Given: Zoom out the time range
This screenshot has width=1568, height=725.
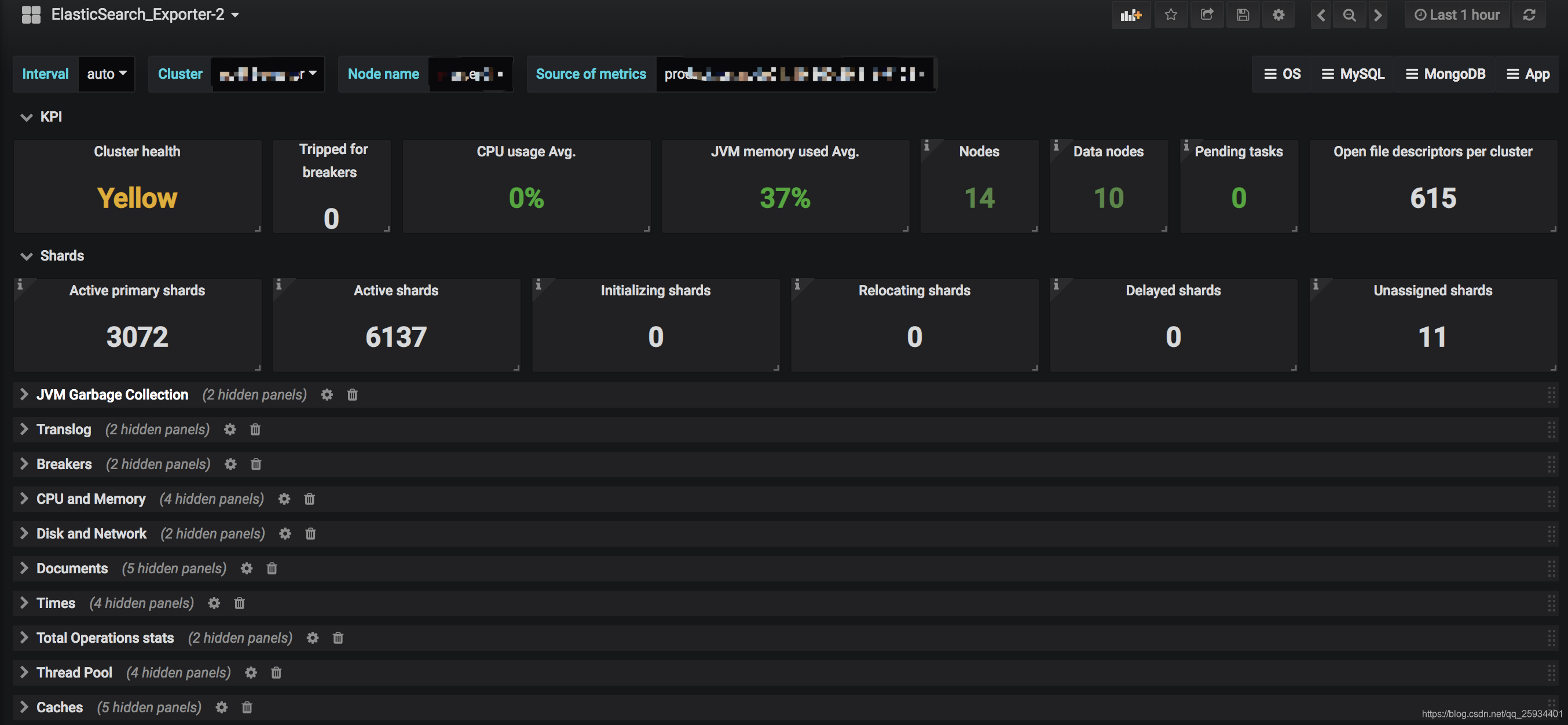Looking at the screenshot, I should click(x=1349, y=14).
